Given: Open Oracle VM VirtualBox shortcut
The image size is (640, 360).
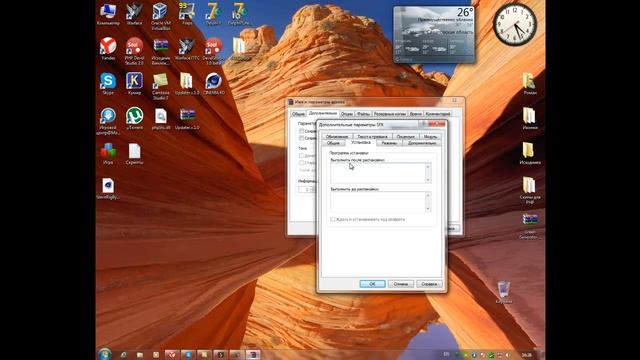Looking at the screenshot, I should [x=160, y=16].
